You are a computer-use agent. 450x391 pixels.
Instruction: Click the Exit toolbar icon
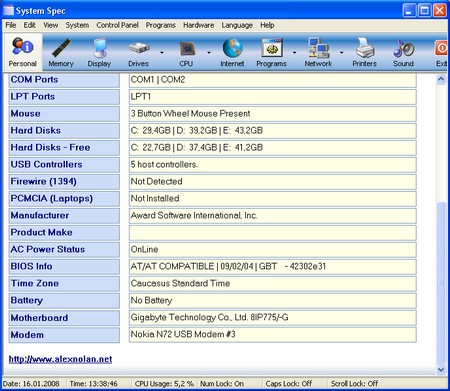441,52
